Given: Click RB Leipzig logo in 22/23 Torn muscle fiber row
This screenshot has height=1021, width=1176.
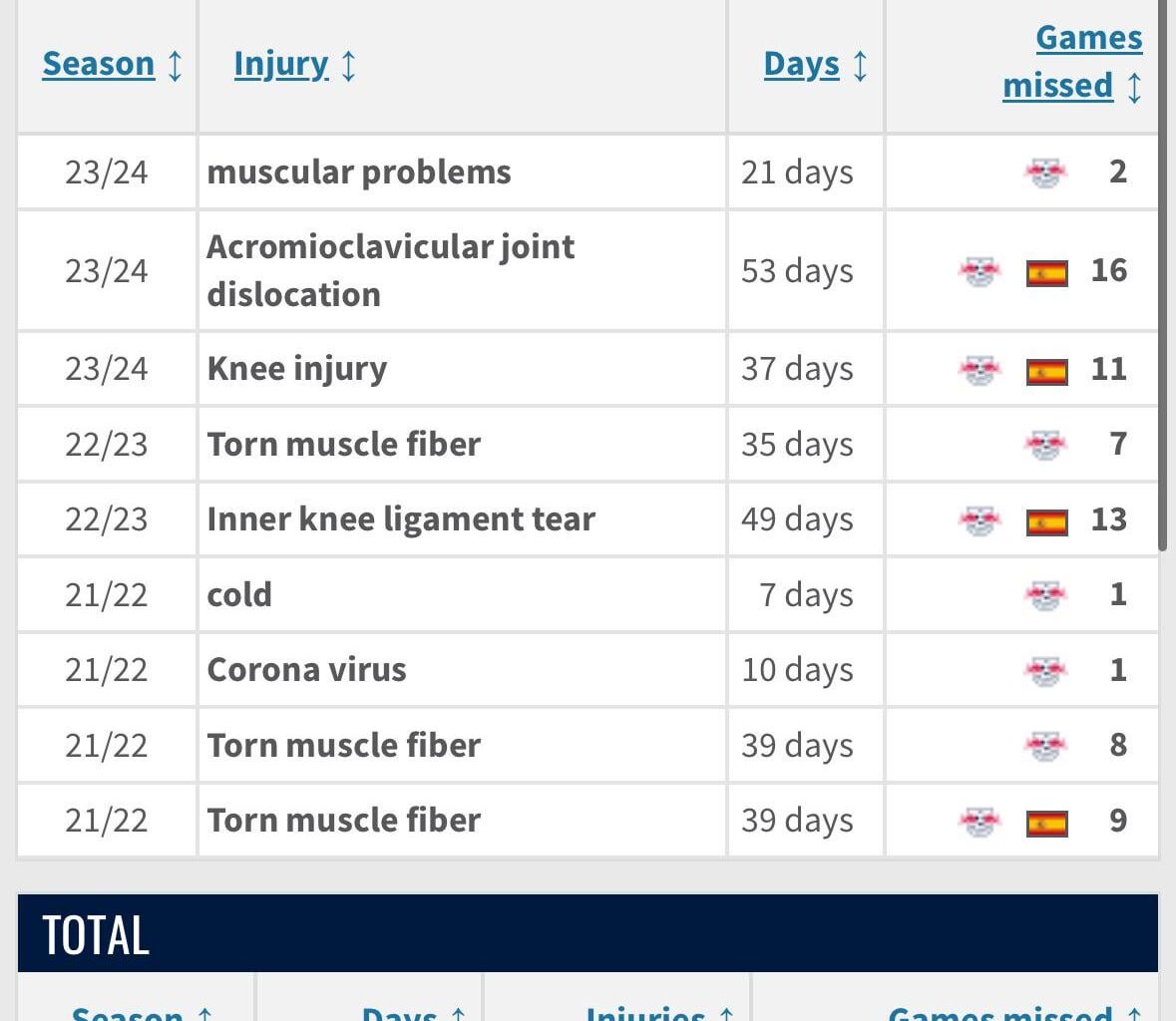Looking at the screenshot, I should click(x=1045, y=446).
